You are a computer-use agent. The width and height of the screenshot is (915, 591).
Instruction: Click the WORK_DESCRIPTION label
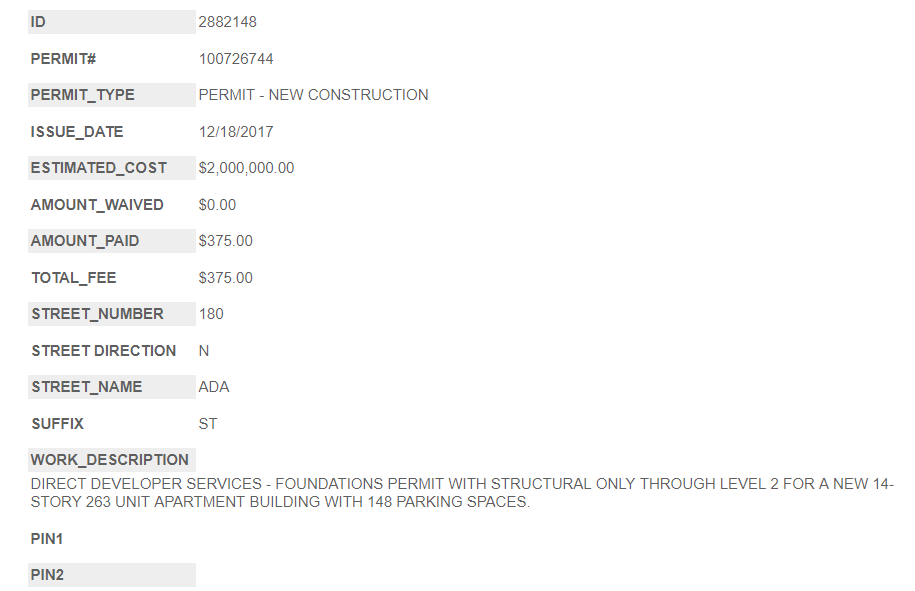[x=110, y=460]
